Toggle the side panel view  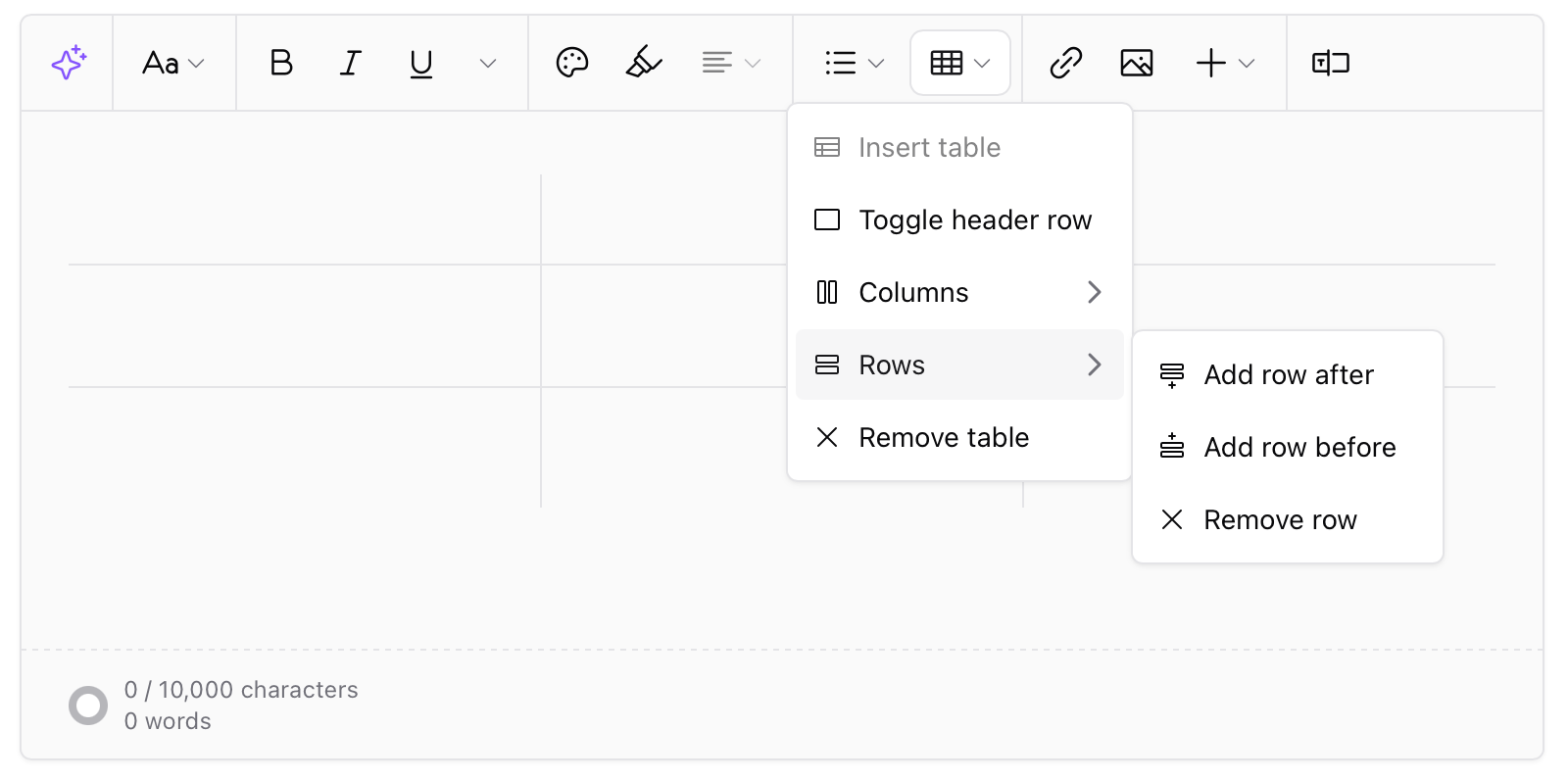pyautogui.click(x=1330, y=63)
